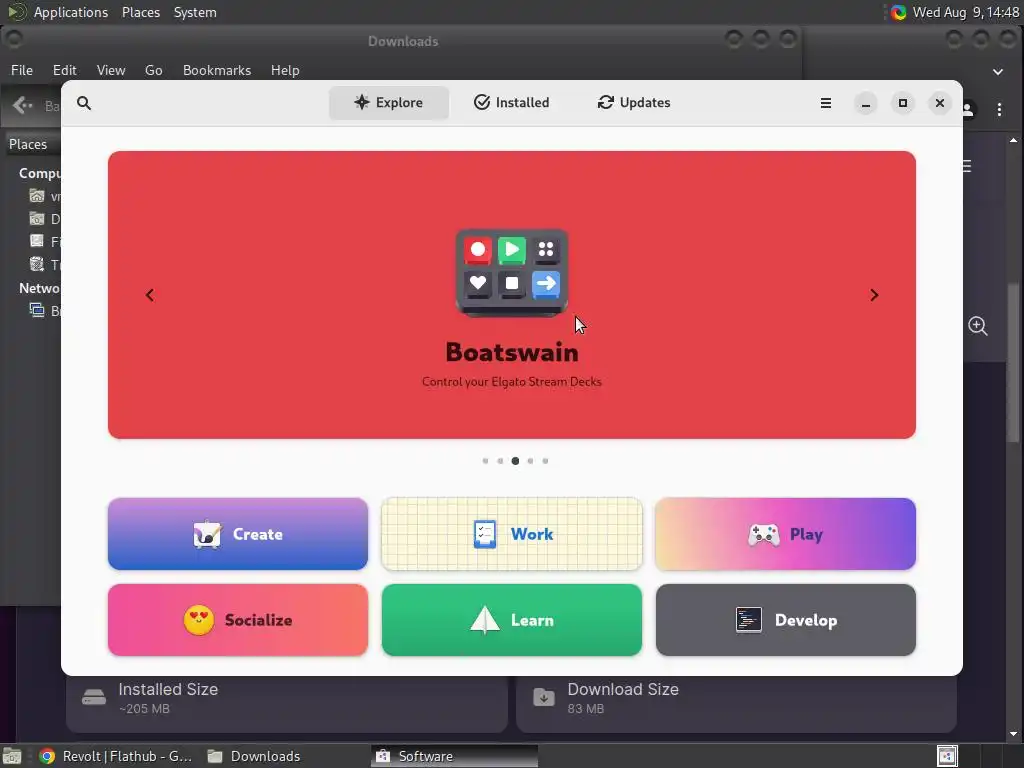Screen dimensions: 1024x768
Task: Select the fifth carousel page dot
Action: 545,461
